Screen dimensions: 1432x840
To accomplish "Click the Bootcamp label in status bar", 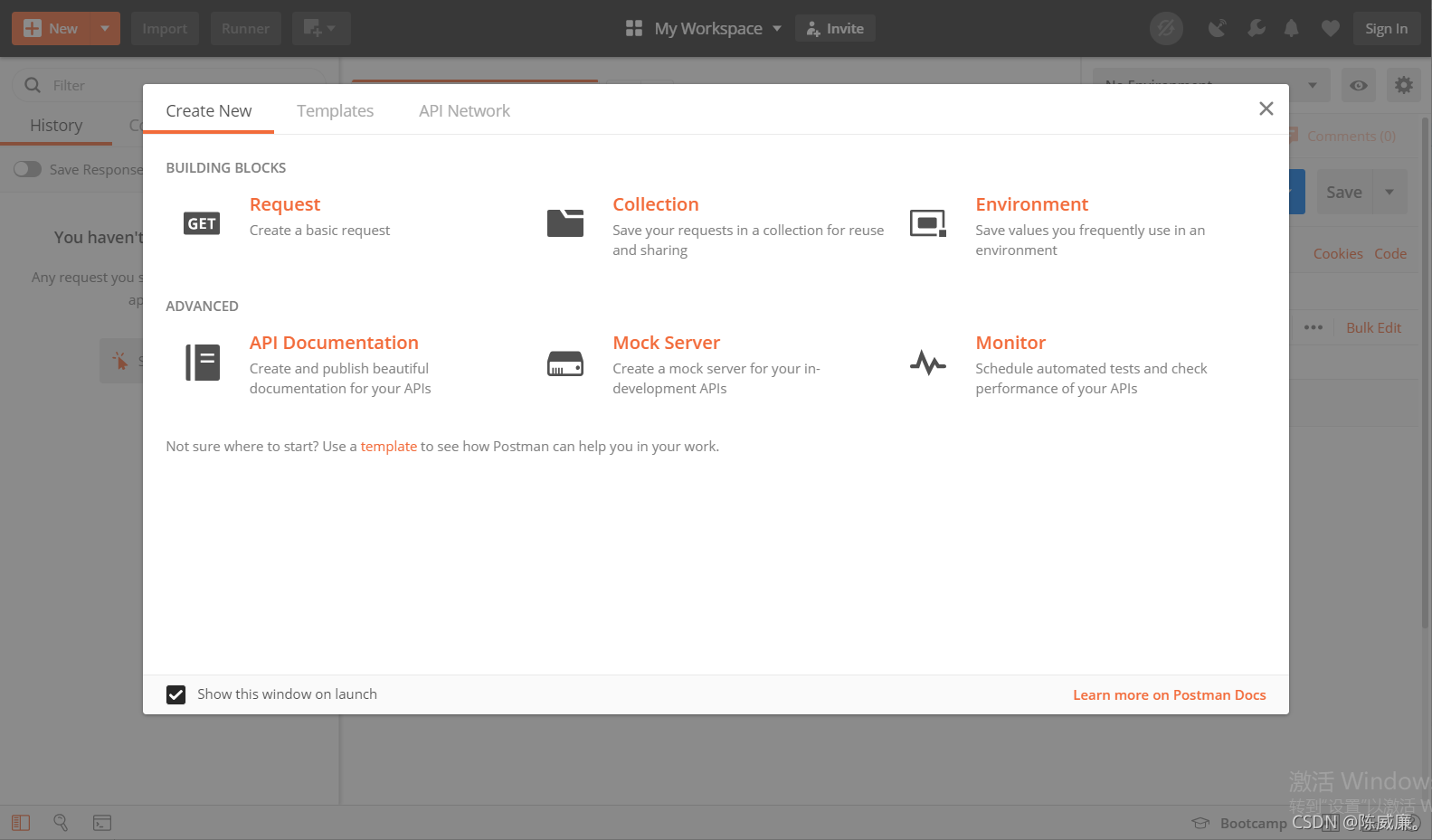I will 1253,823.
